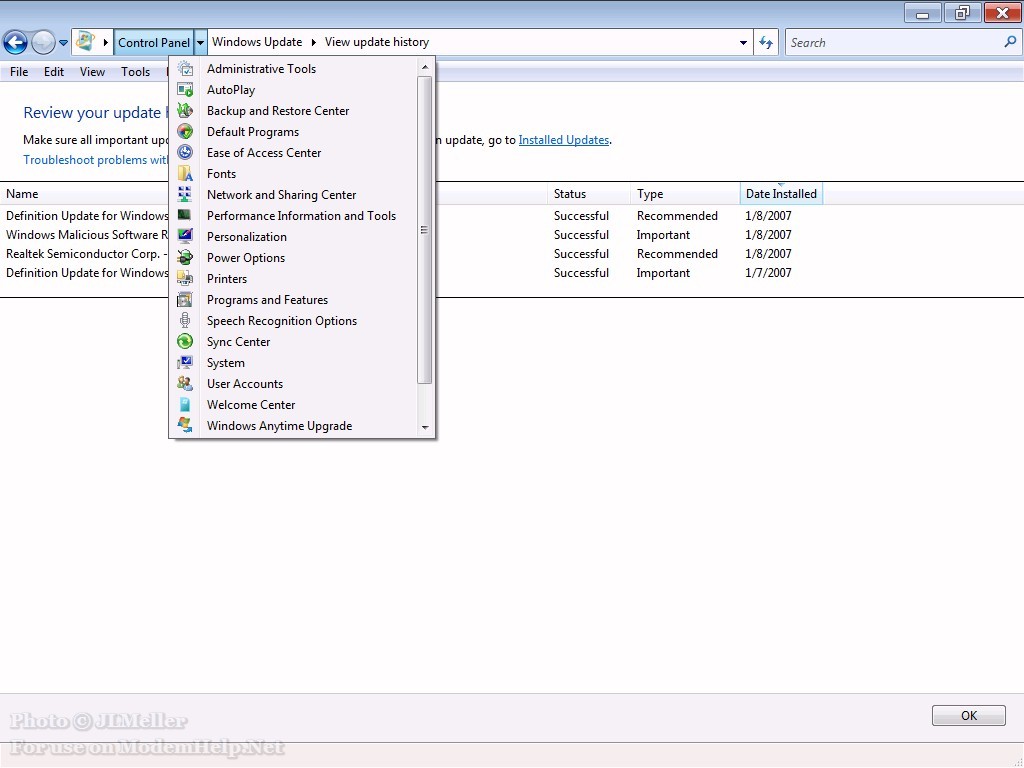Click the Fonts folder icon

tap(185, 174)
